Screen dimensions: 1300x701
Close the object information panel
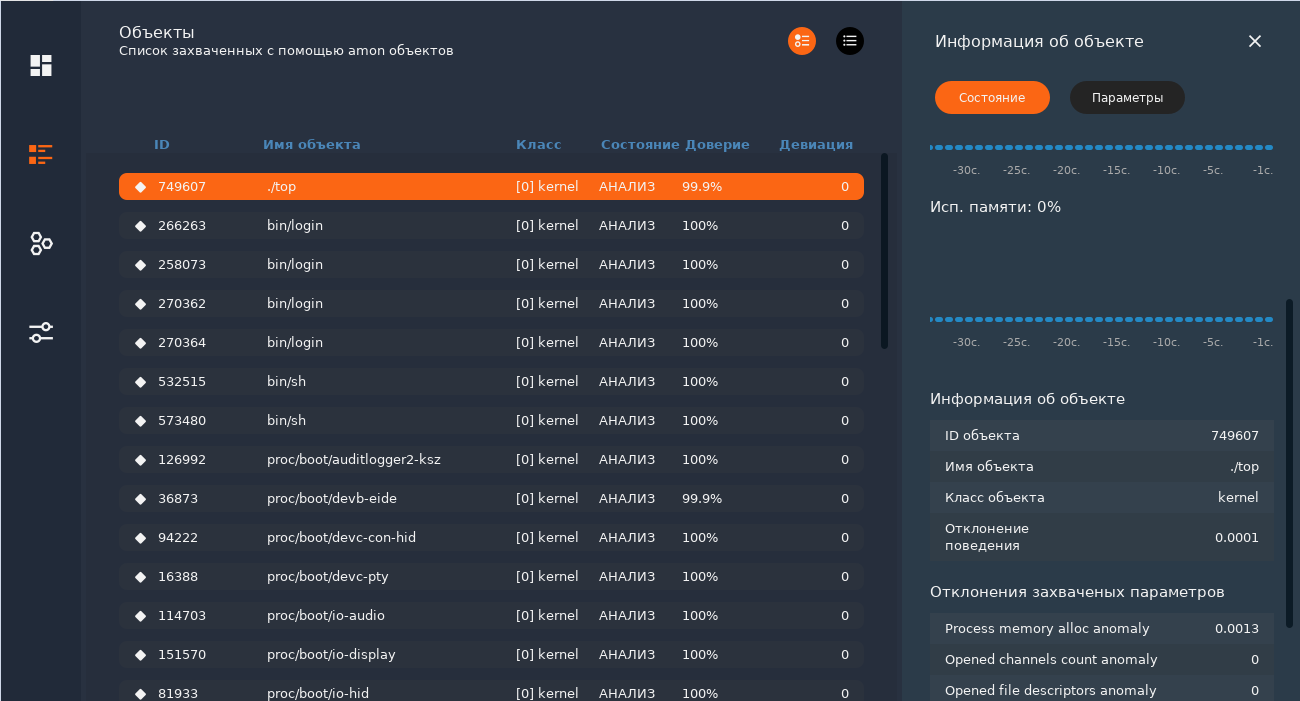tap(1254, 41)
